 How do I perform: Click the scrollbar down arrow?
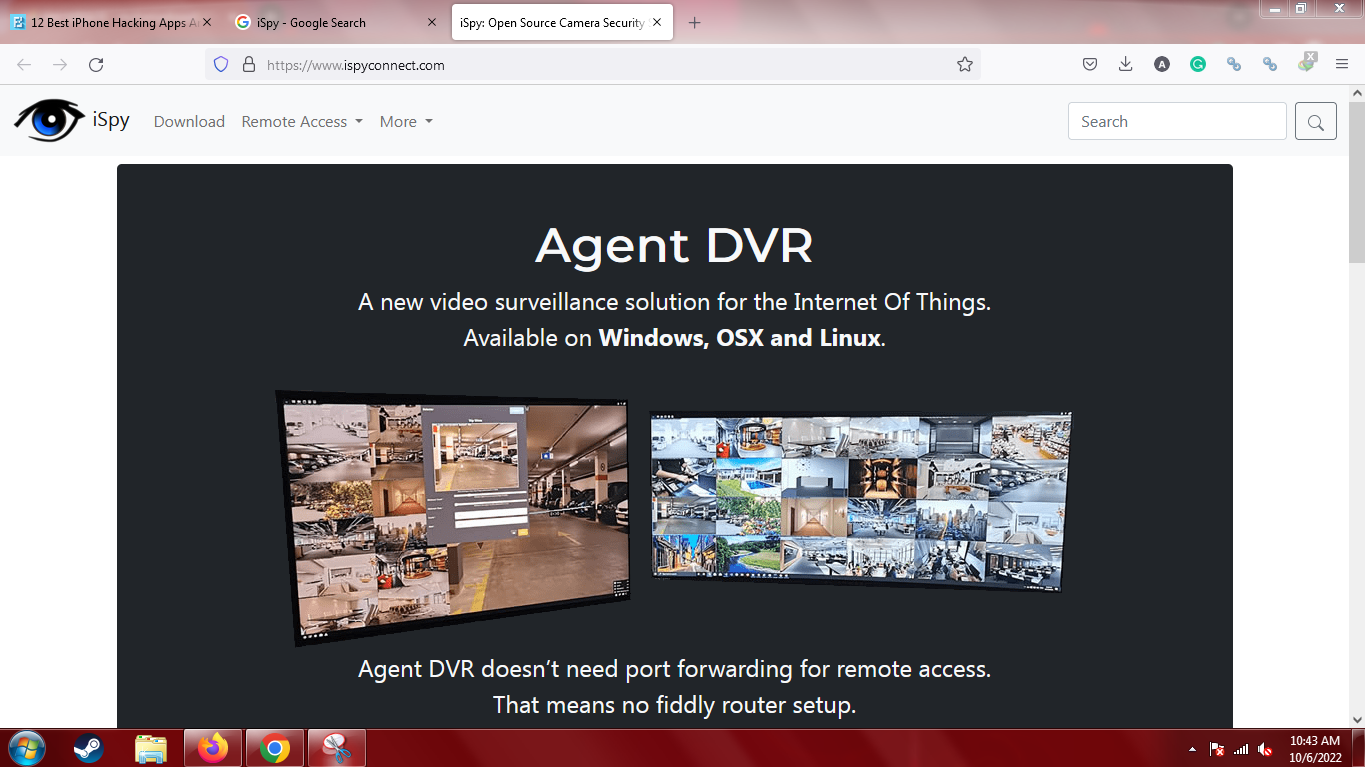(x=1357, y=719)
